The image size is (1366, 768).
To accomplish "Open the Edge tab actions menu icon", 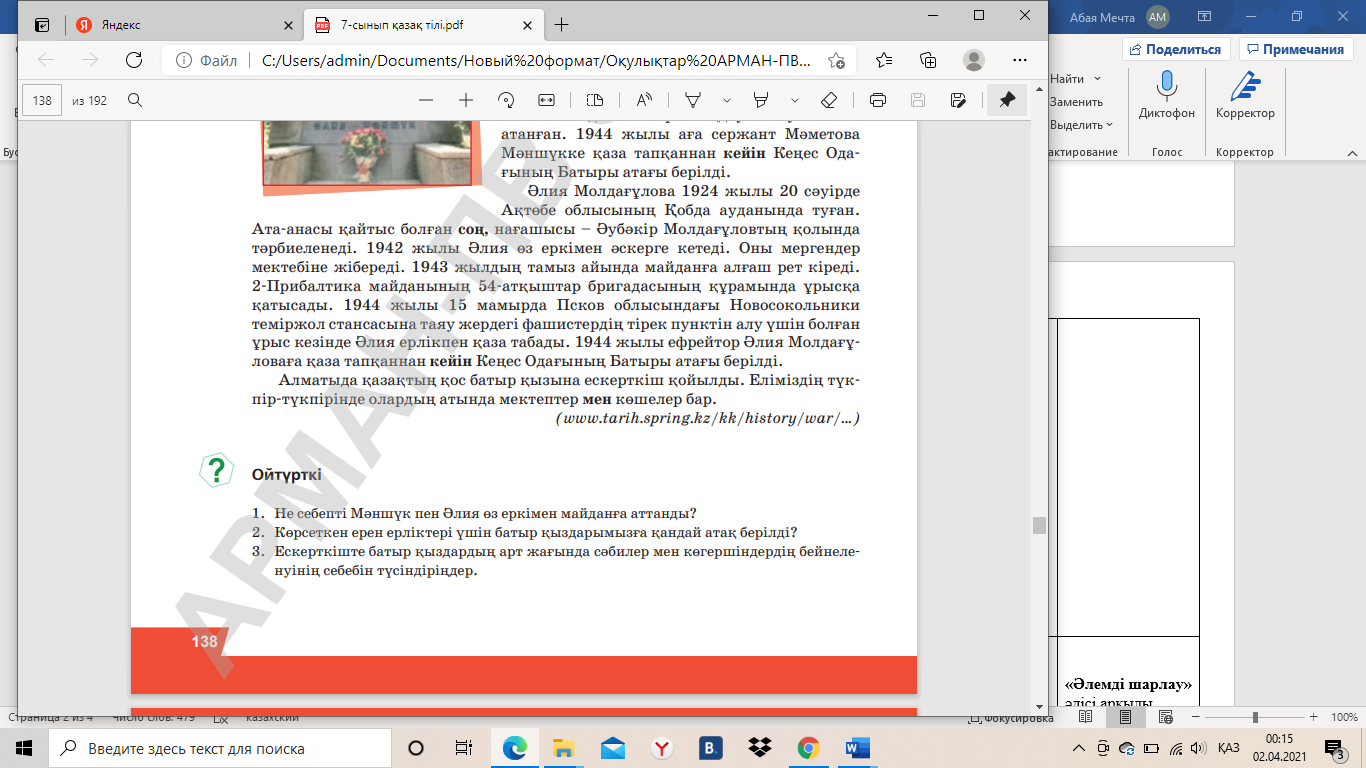I will (x=42, y=25).
